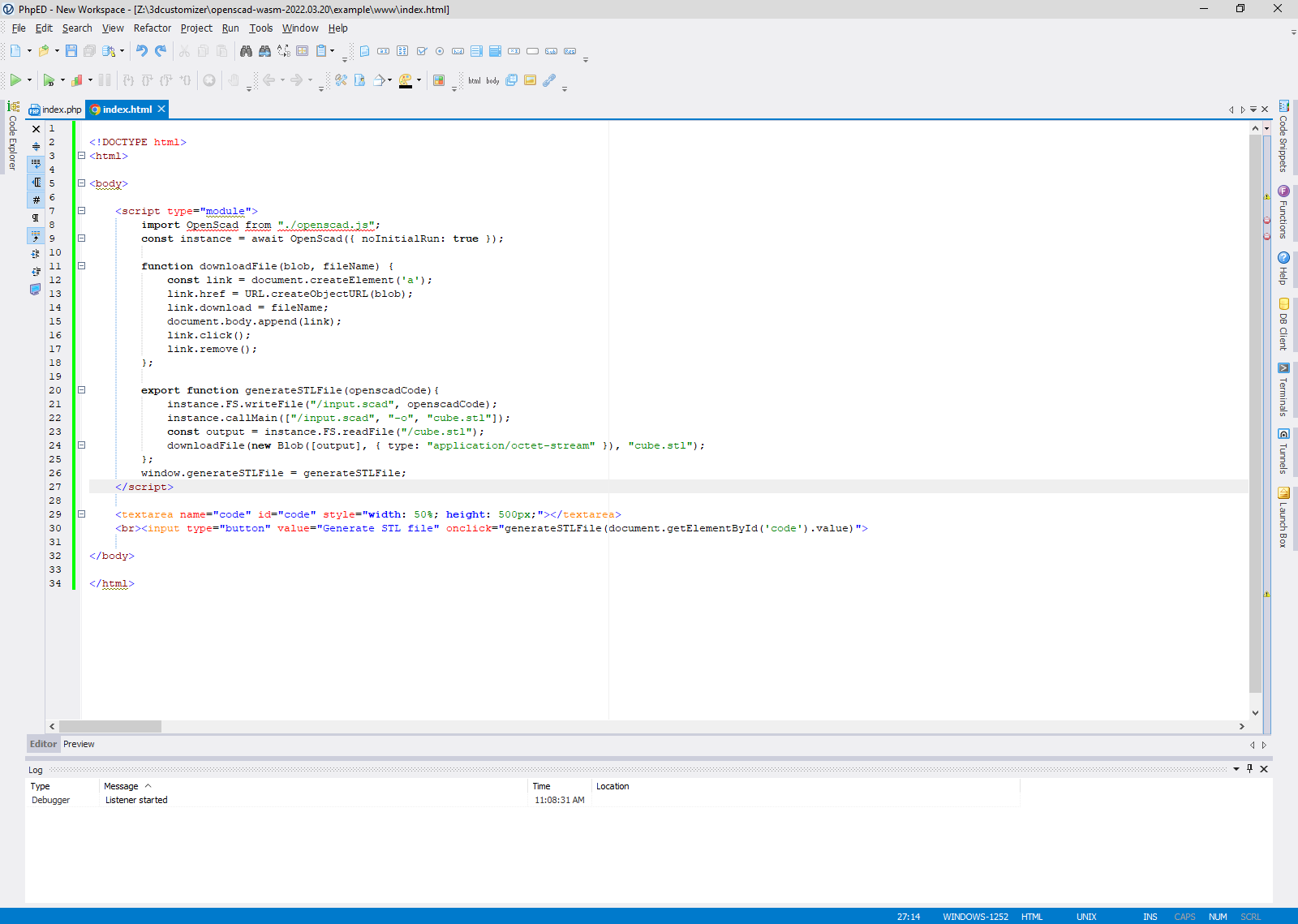Open the File menu
This screenshot has height=924, width=1298.
pos(19,28)
